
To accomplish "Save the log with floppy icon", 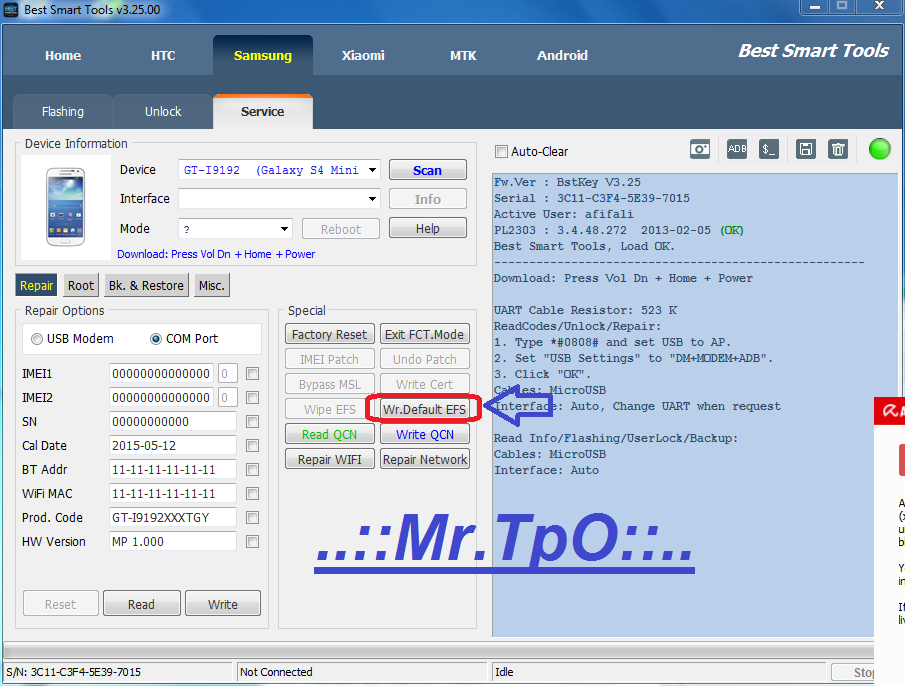I will (805, 149).
